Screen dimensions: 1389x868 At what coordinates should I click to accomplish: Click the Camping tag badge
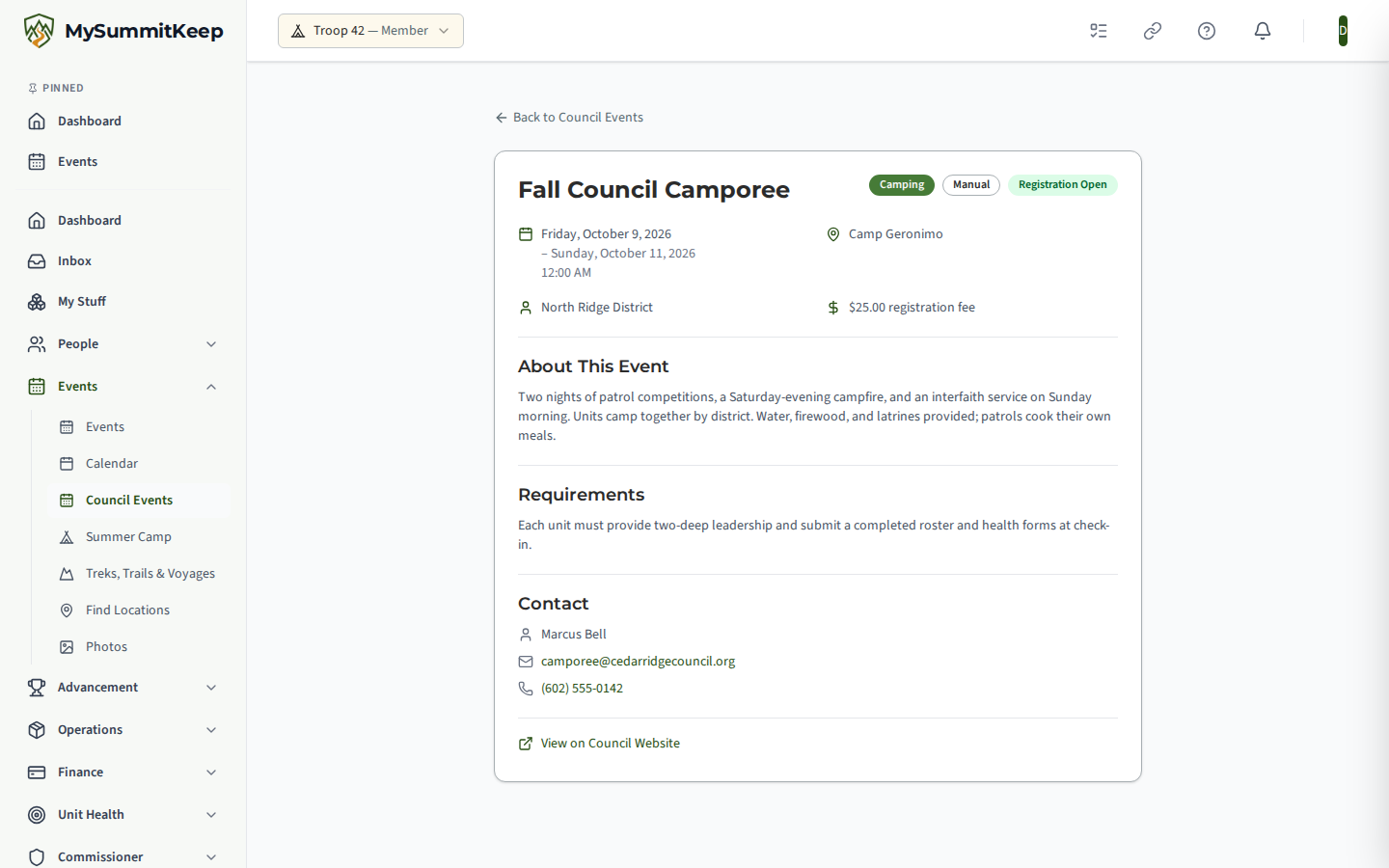902,185
